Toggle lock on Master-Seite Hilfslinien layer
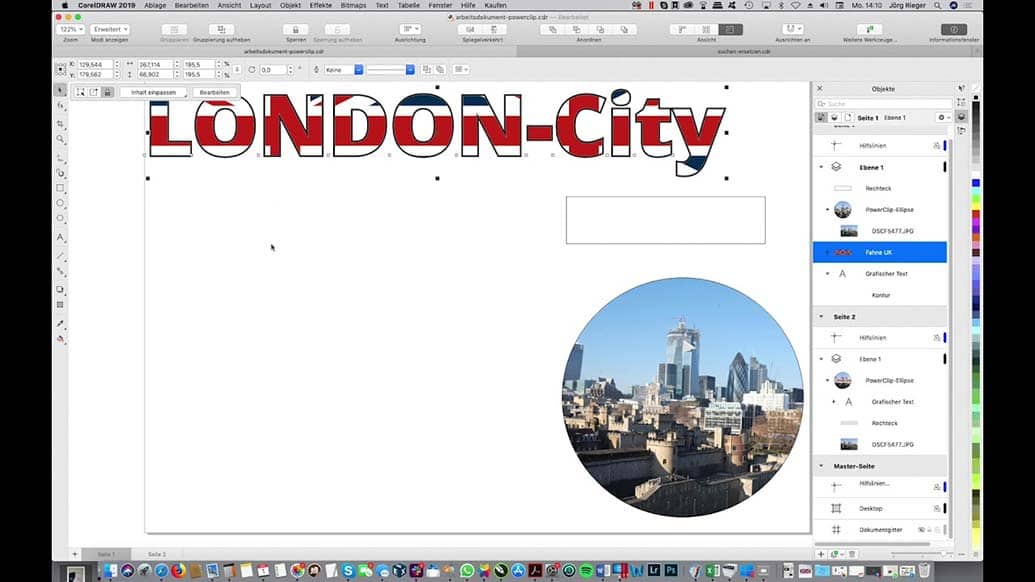1035x582 pixels. [936, 487]
